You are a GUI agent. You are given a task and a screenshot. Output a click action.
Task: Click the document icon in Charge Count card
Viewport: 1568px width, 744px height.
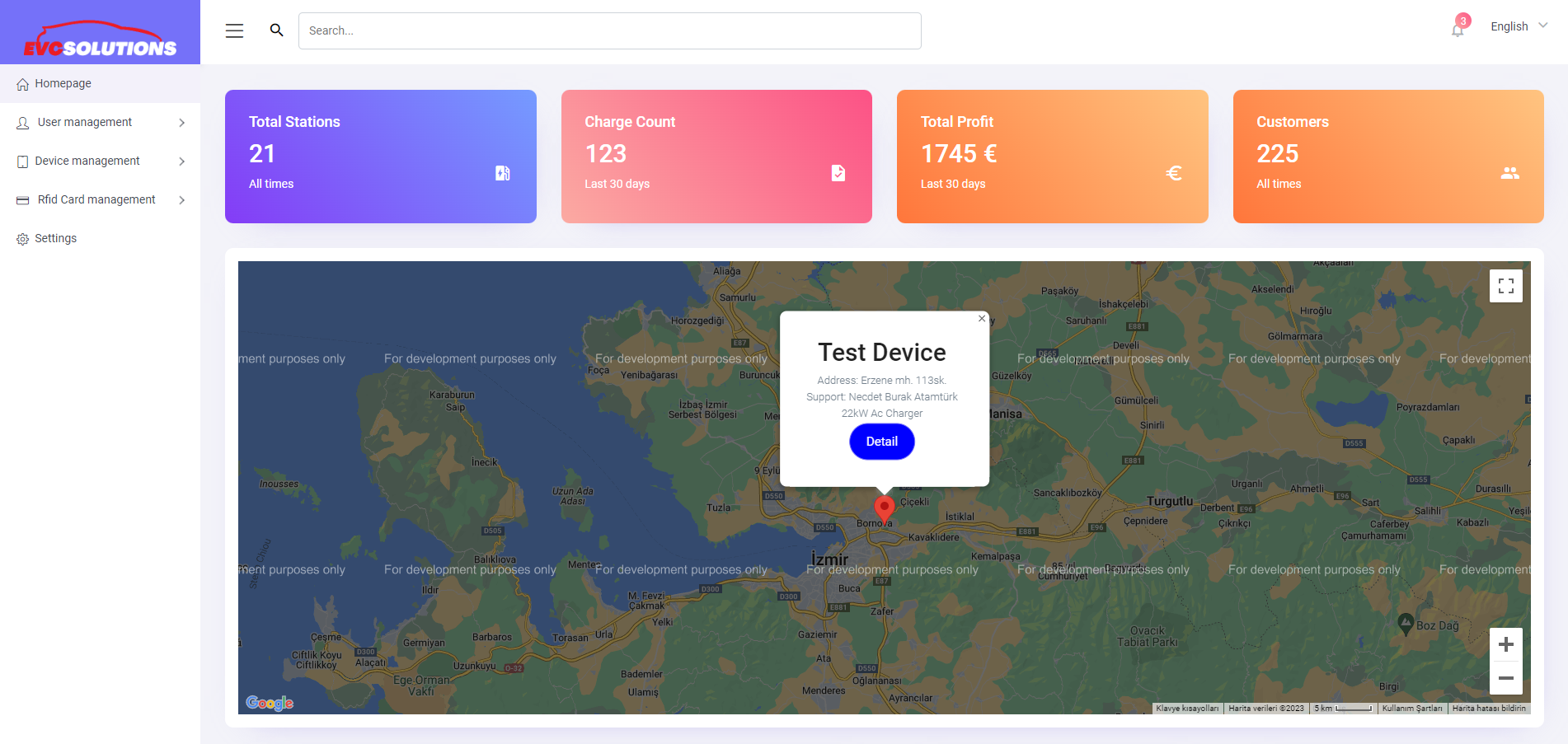pyautogui.click(x=838, y=173)
